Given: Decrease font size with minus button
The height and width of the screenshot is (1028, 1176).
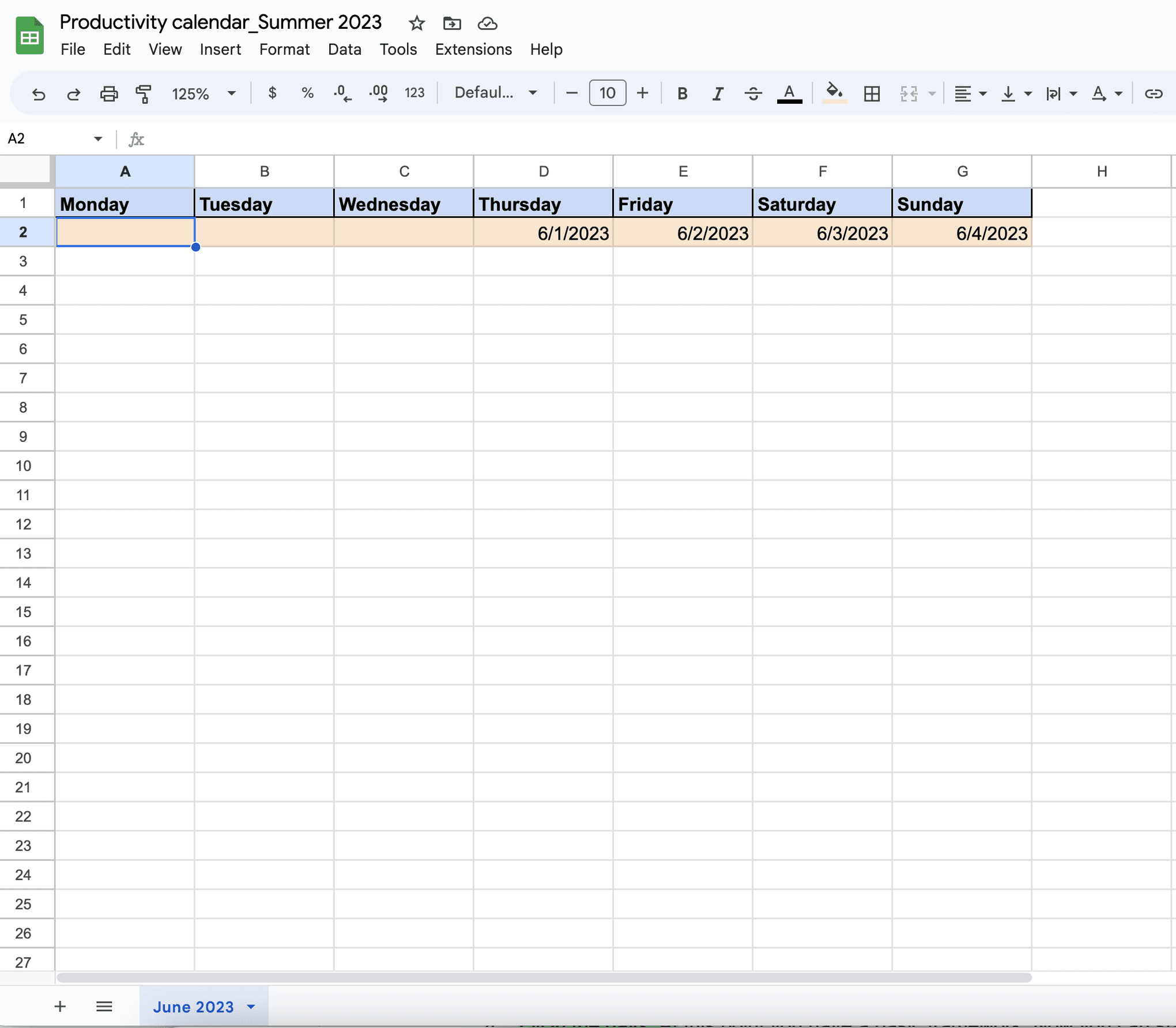Looking at the screenshot, I should [x=571, y=93].
